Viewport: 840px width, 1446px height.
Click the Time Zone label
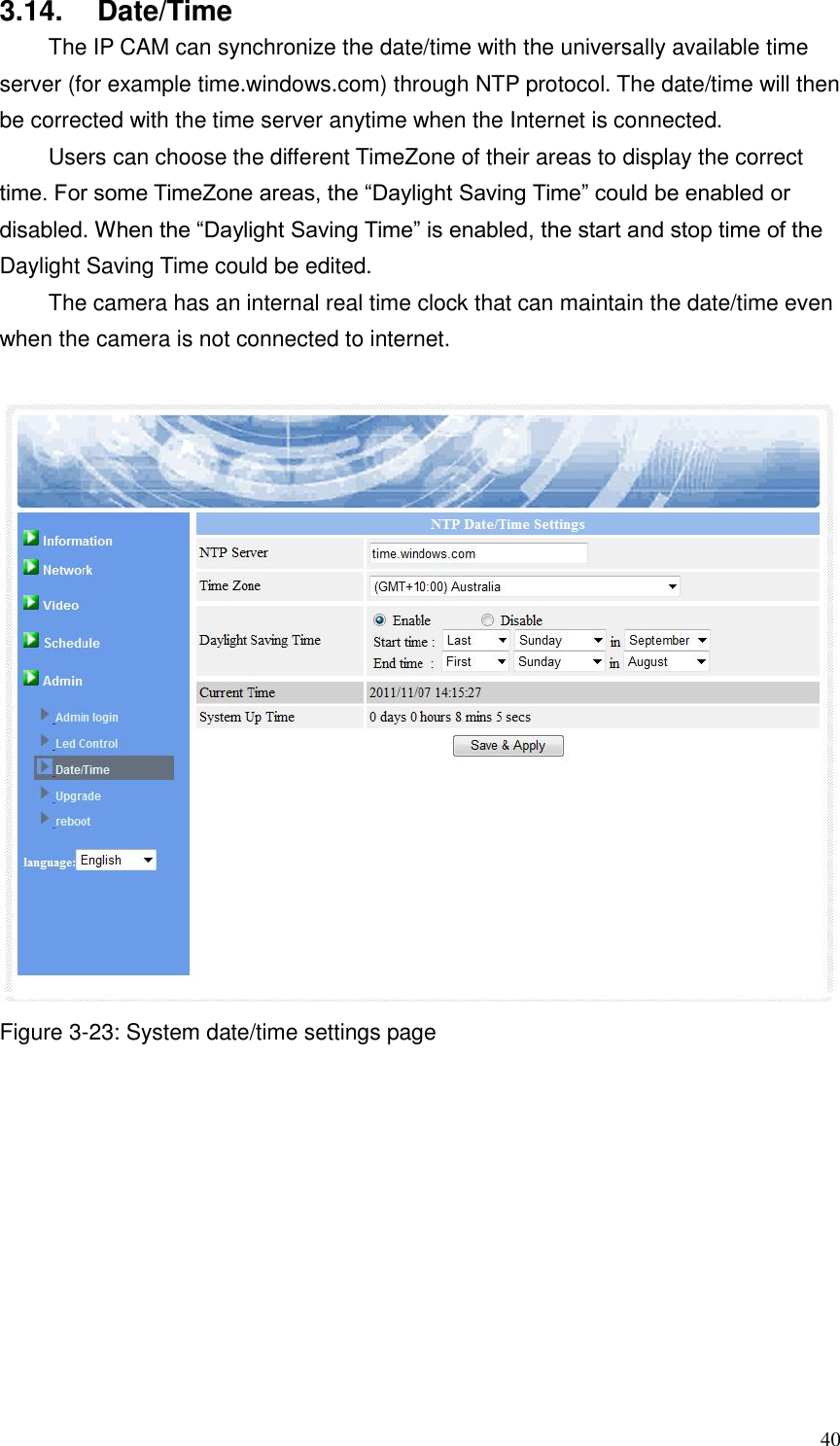pyautogui.click(x=229, y=585)
